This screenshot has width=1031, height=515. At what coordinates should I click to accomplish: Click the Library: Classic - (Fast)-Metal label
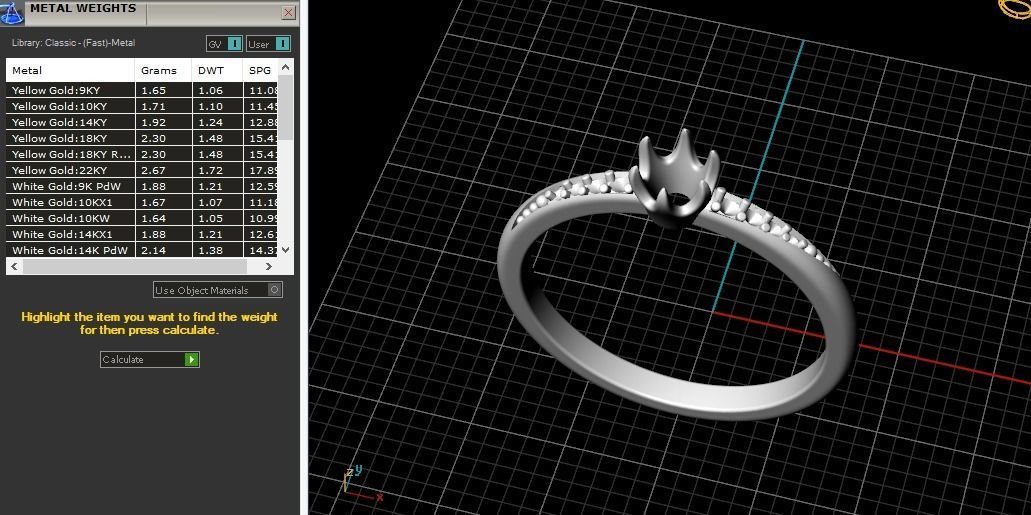click(74, 43)
